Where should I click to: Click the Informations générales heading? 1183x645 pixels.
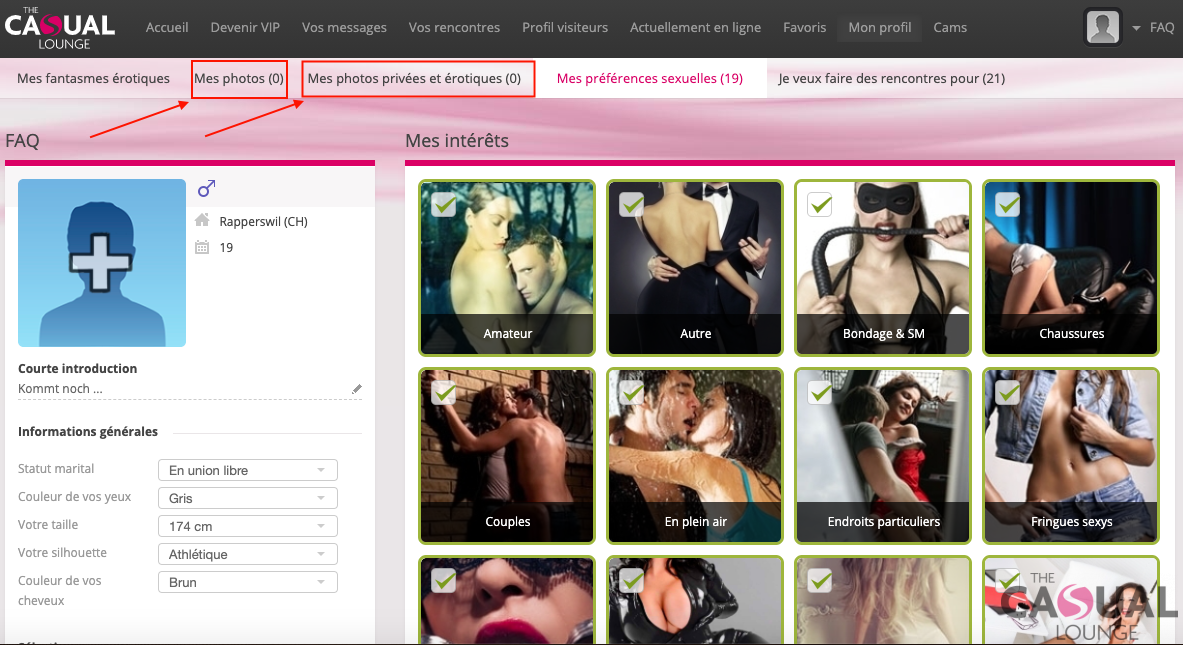(88, 432)
